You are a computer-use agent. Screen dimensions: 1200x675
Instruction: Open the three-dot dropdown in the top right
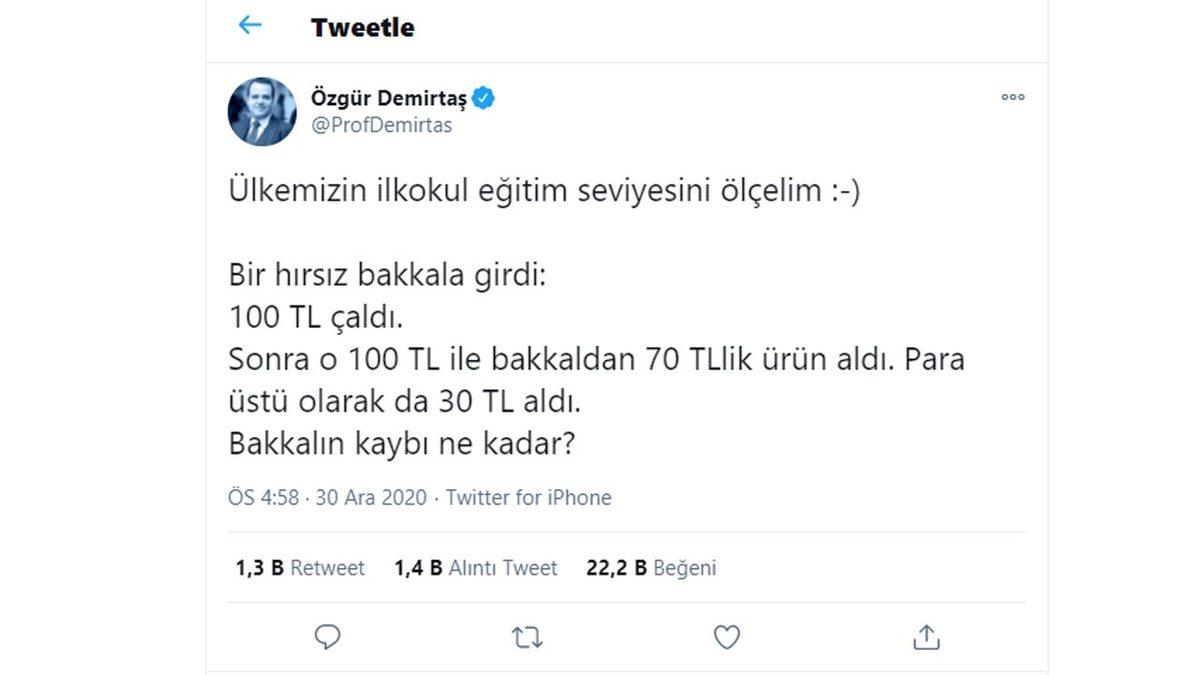[x=1012, y=97]
